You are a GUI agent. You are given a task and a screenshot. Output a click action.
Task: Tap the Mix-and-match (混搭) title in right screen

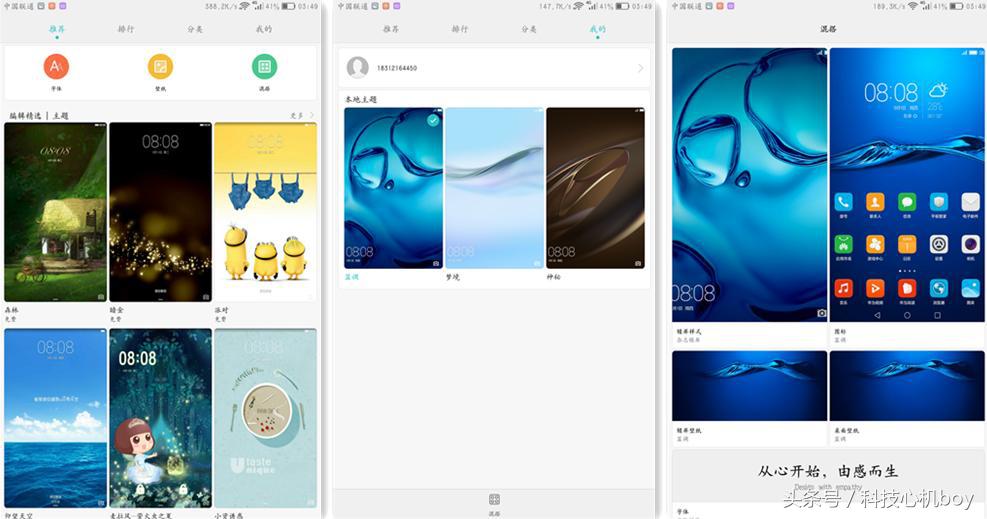pos(828,29)
